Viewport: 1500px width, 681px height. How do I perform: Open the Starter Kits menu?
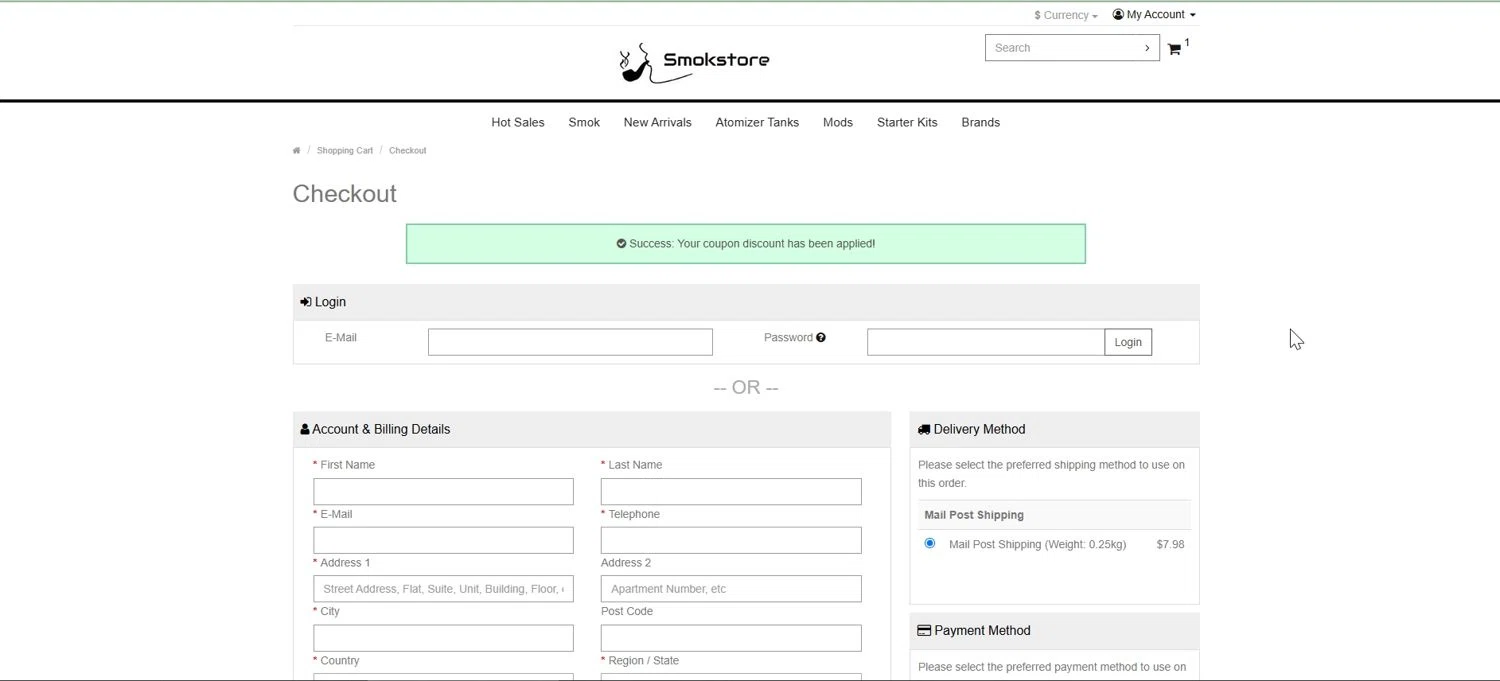[907, 123]
